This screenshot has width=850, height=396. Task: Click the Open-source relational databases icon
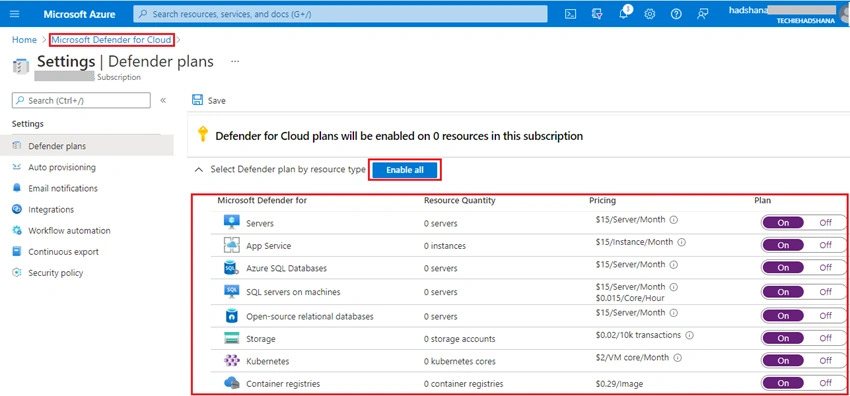coord(231,316)
